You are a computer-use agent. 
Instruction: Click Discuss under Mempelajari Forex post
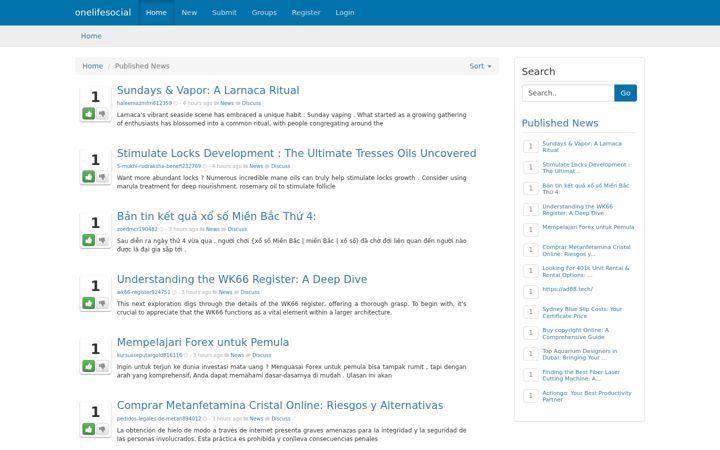click(x=262, y=355)
